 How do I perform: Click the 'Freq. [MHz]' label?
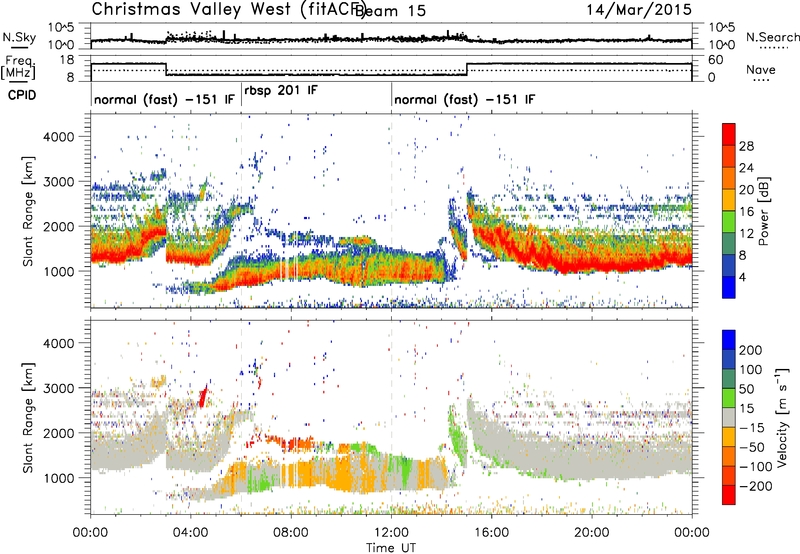pyautogui.click(x=18, y=67)
